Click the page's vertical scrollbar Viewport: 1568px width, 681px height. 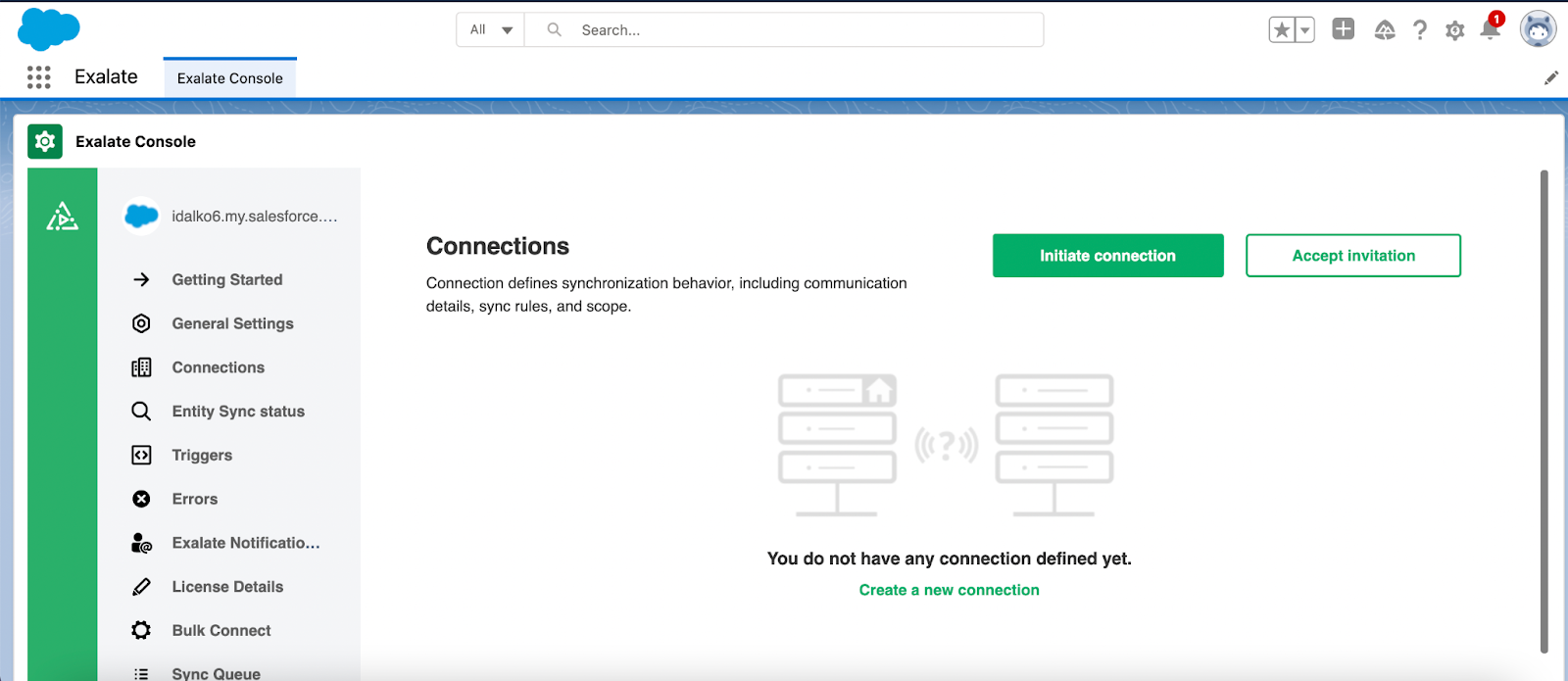[x=1544, y=412]
